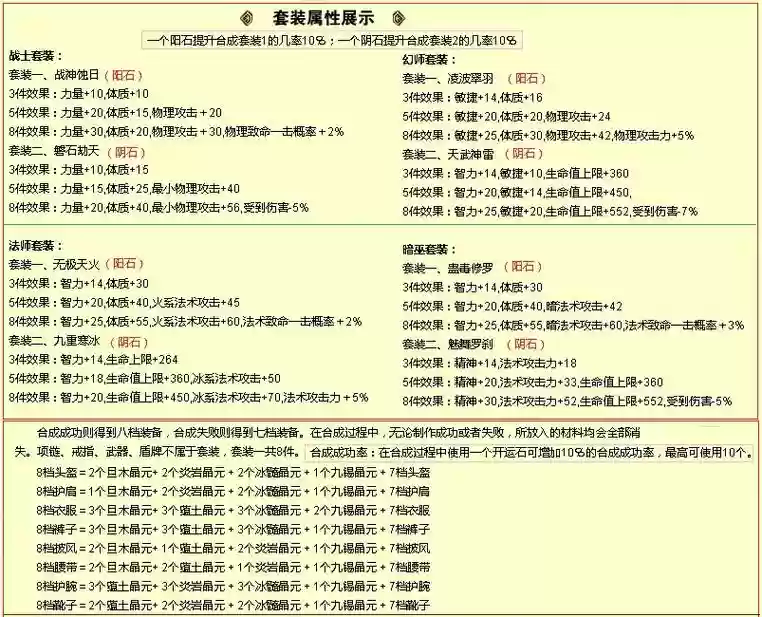
Task: Select the line containing '敏捷+20,体质+20,物理攻击+24'
Action: [506, 116]
